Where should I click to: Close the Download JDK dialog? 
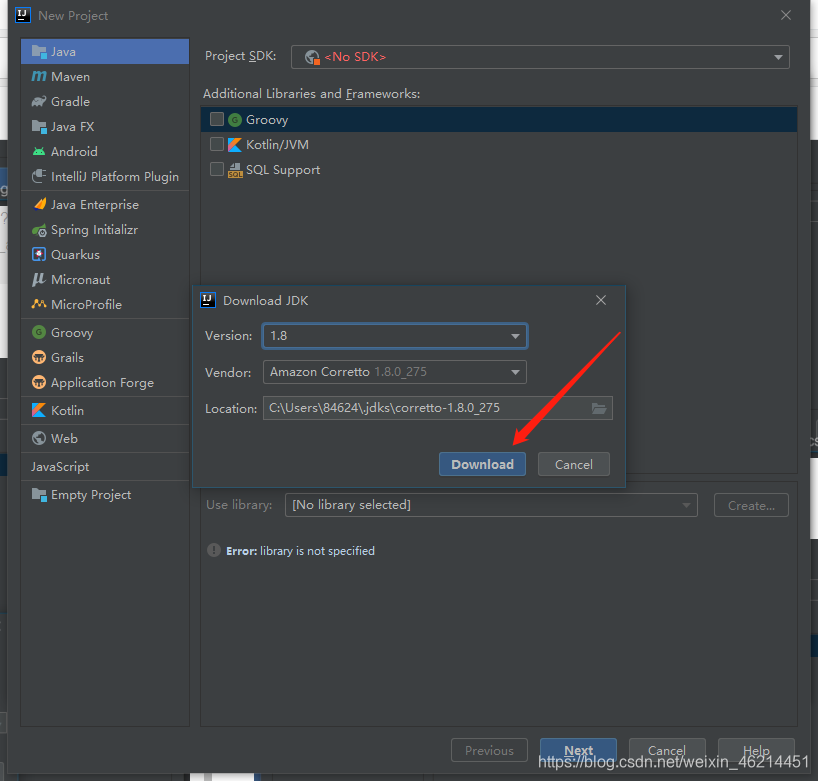(601, 301)
